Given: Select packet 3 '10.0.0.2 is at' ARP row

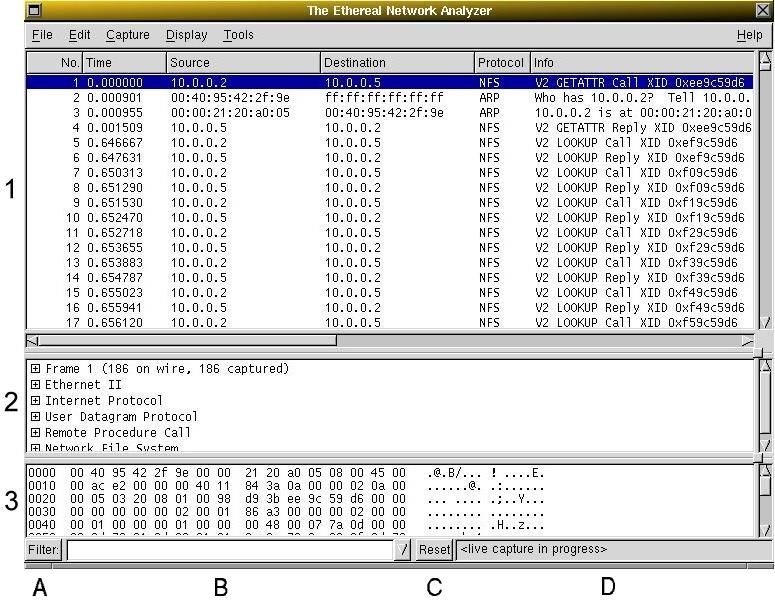Looking at the screenshot, I should click(x=389, y=112).
